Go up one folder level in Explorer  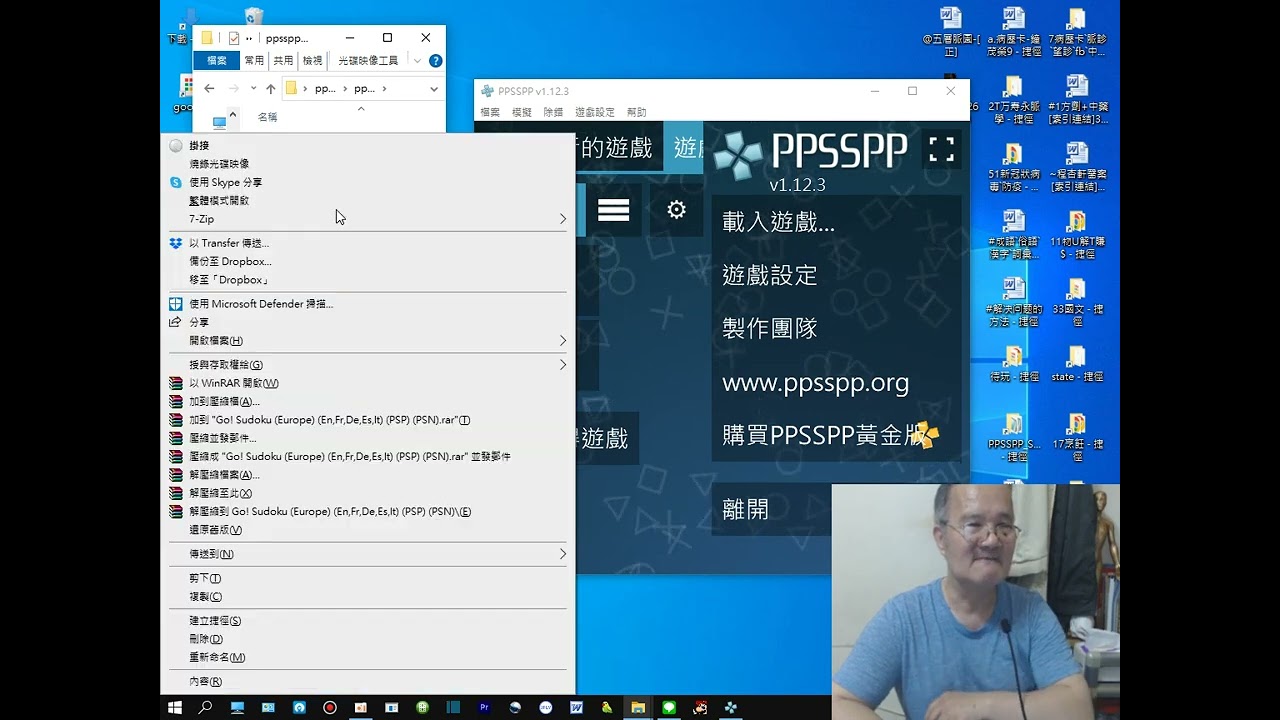[270, 89]
